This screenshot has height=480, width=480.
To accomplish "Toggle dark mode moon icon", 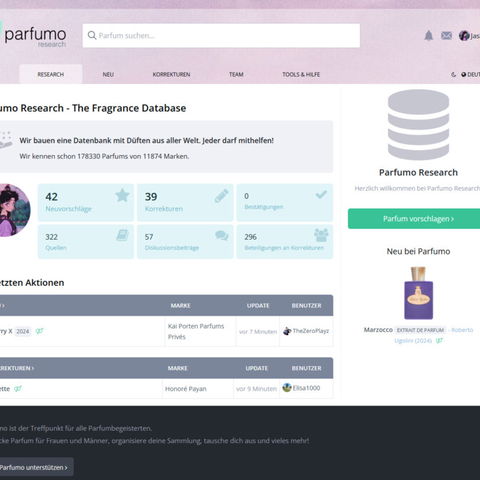I will click(x=453, y=75).
